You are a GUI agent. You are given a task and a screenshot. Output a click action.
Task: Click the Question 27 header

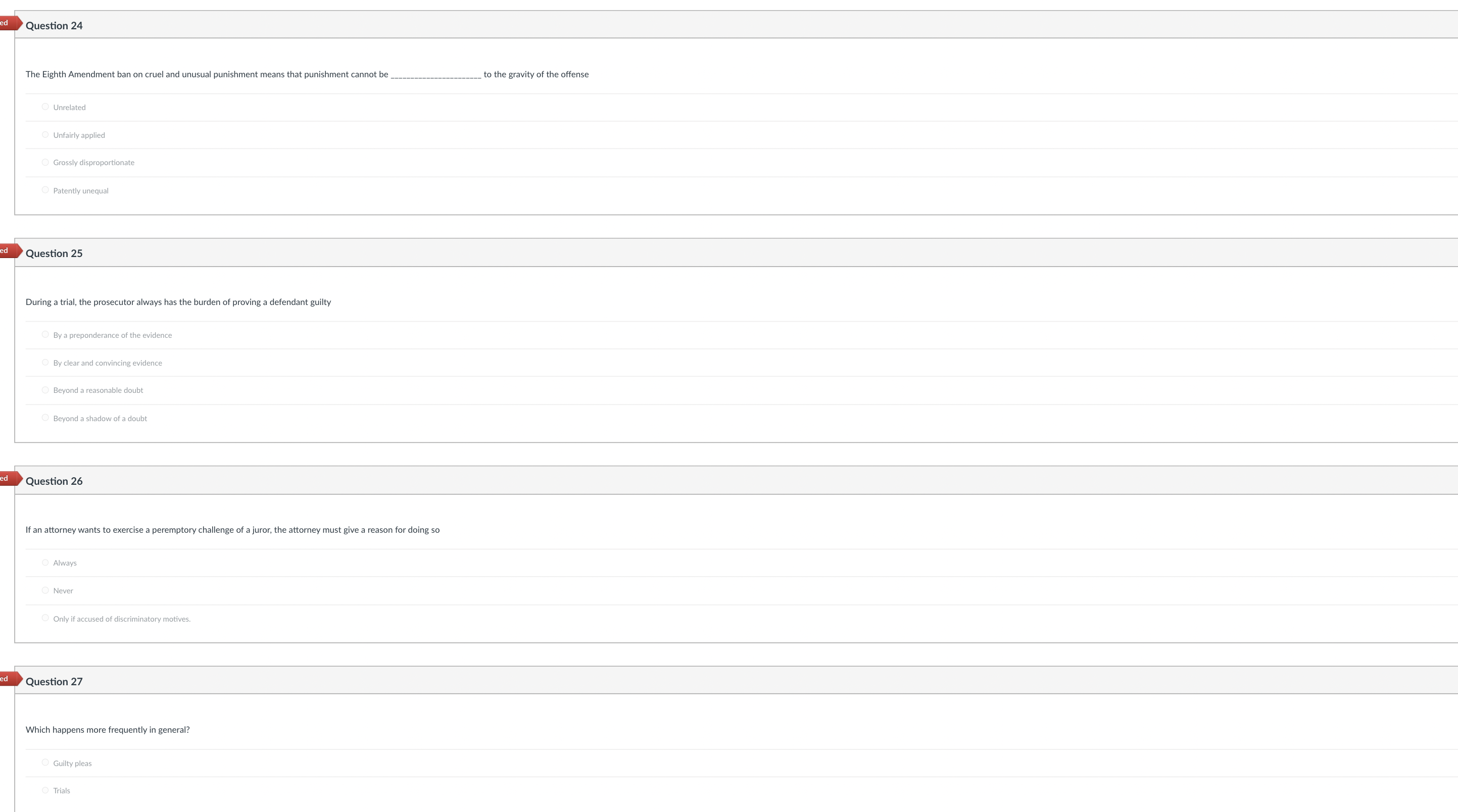point(54,681)
